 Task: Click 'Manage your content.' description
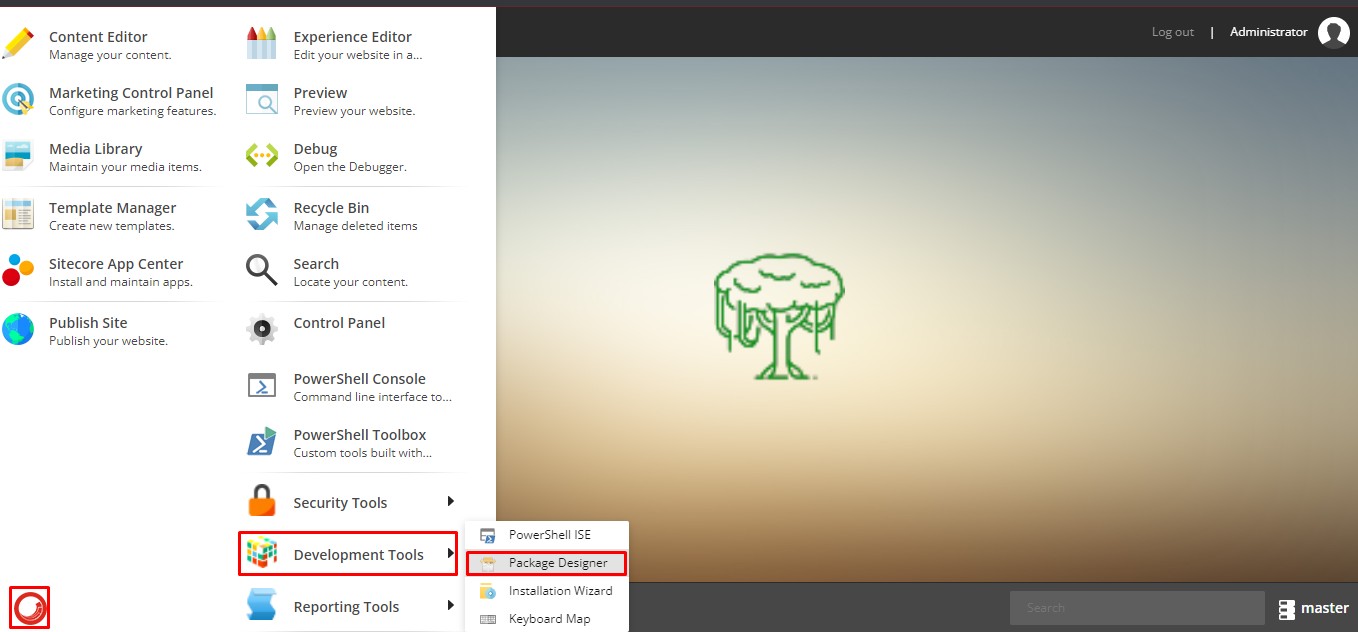pos(110,55)
